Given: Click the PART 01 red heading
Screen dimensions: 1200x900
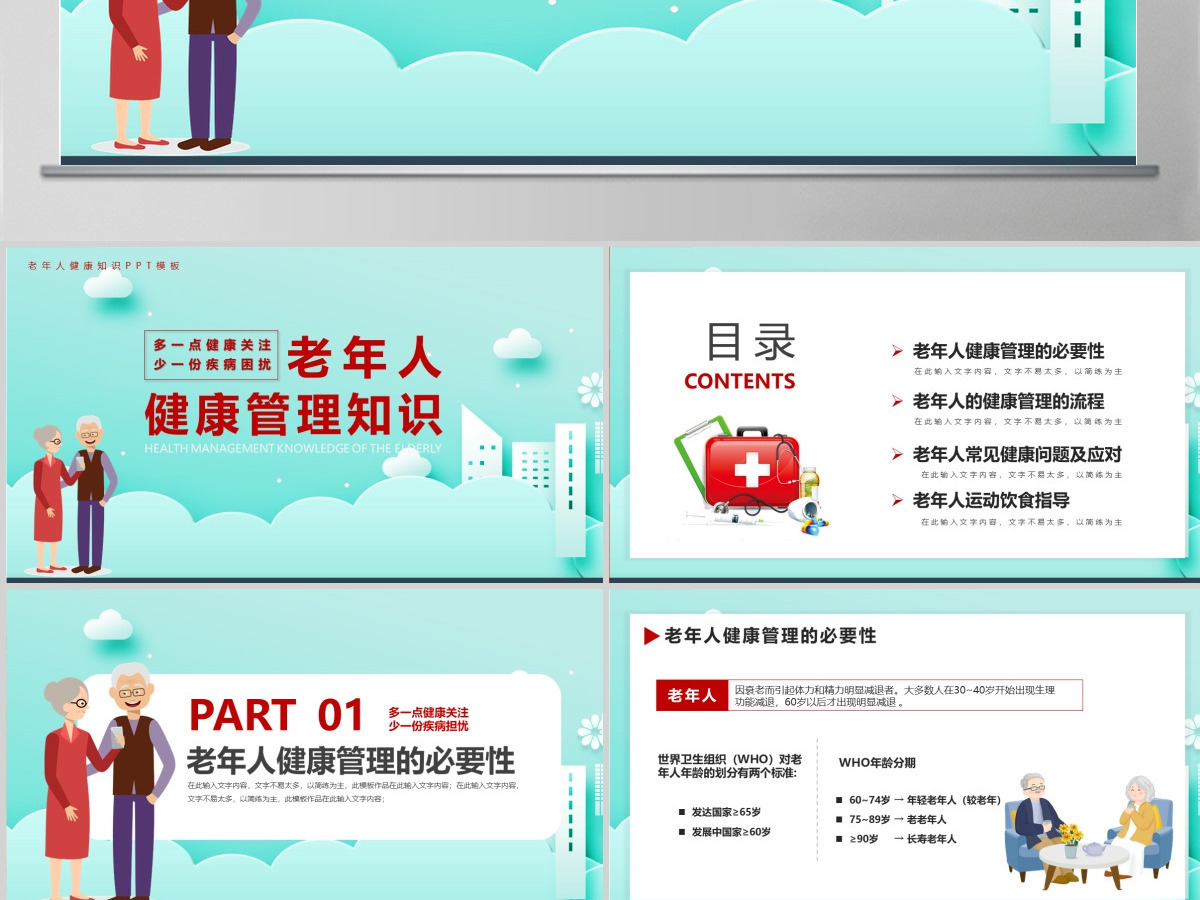Looking at the screenshot, I should (x=277, y=715).
